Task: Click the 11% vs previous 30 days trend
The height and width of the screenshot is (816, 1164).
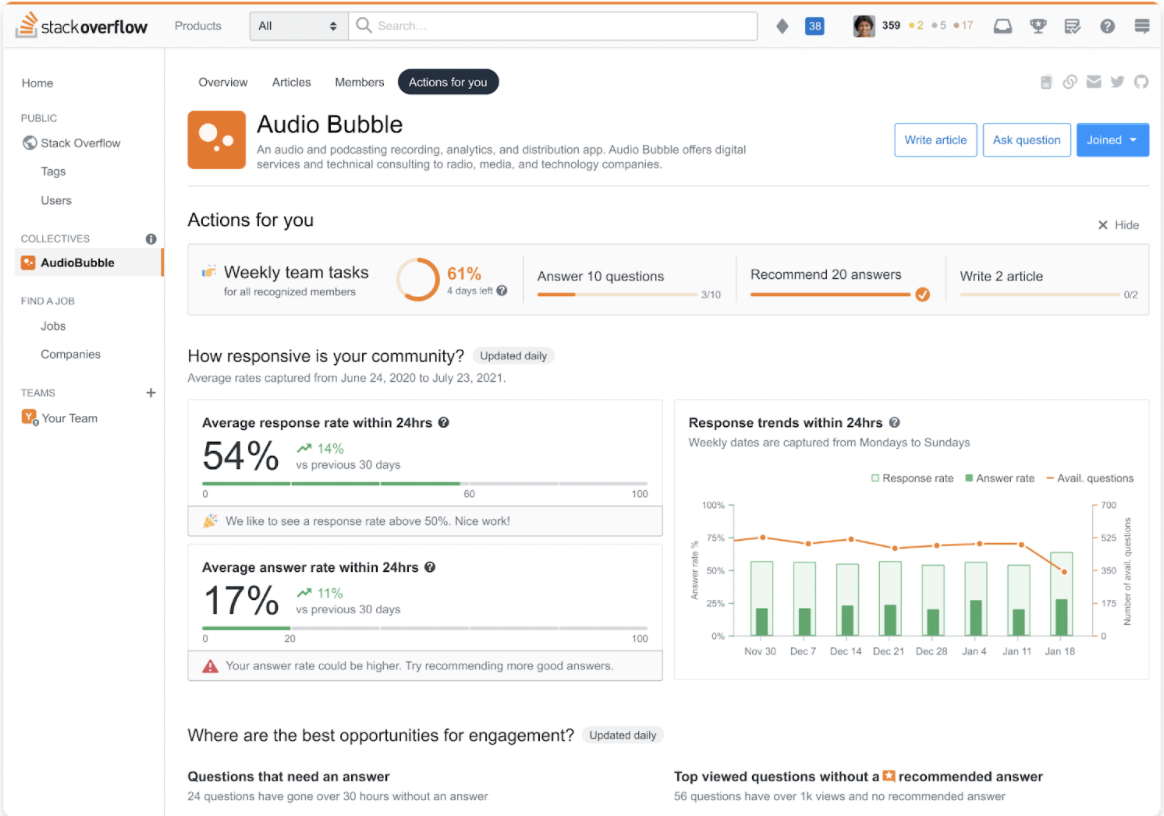Action: (x=348, y=601)
